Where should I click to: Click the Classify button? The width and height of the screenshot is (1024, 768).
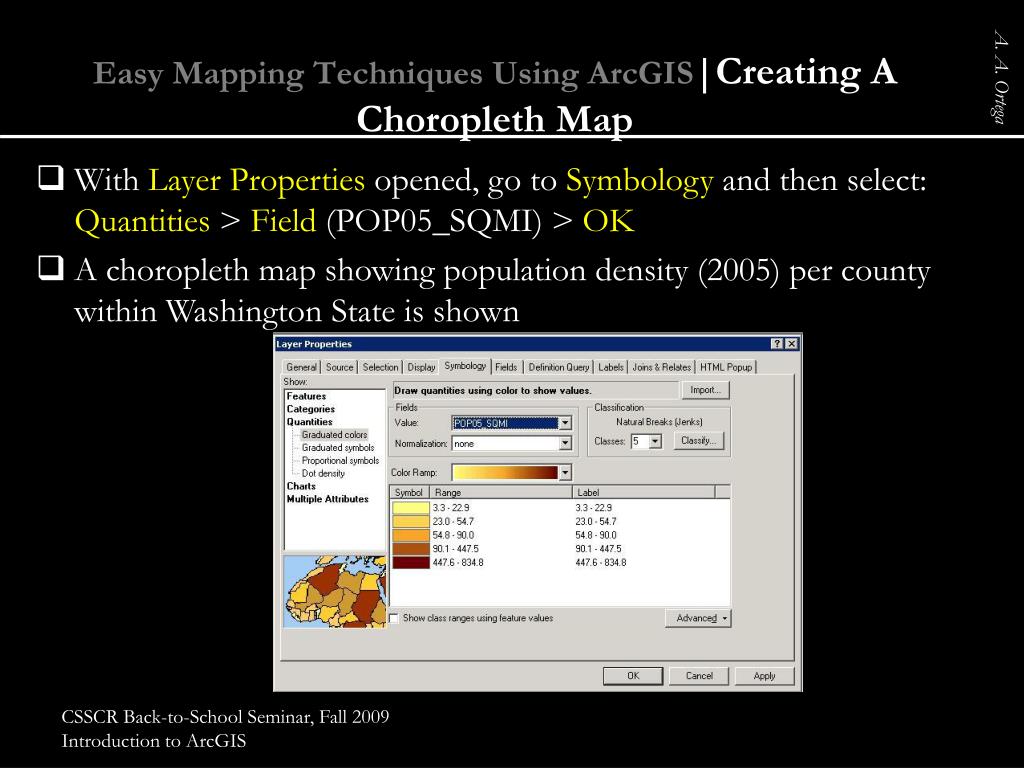[x=698, y=441]
